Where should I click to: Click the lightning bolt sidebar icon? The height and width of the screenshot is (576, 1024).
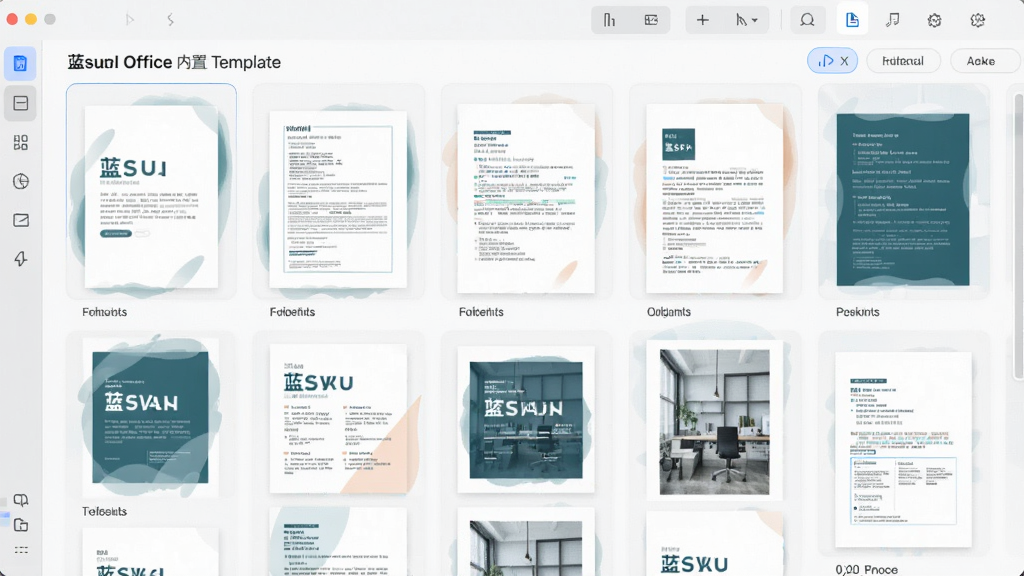[20, 259]
